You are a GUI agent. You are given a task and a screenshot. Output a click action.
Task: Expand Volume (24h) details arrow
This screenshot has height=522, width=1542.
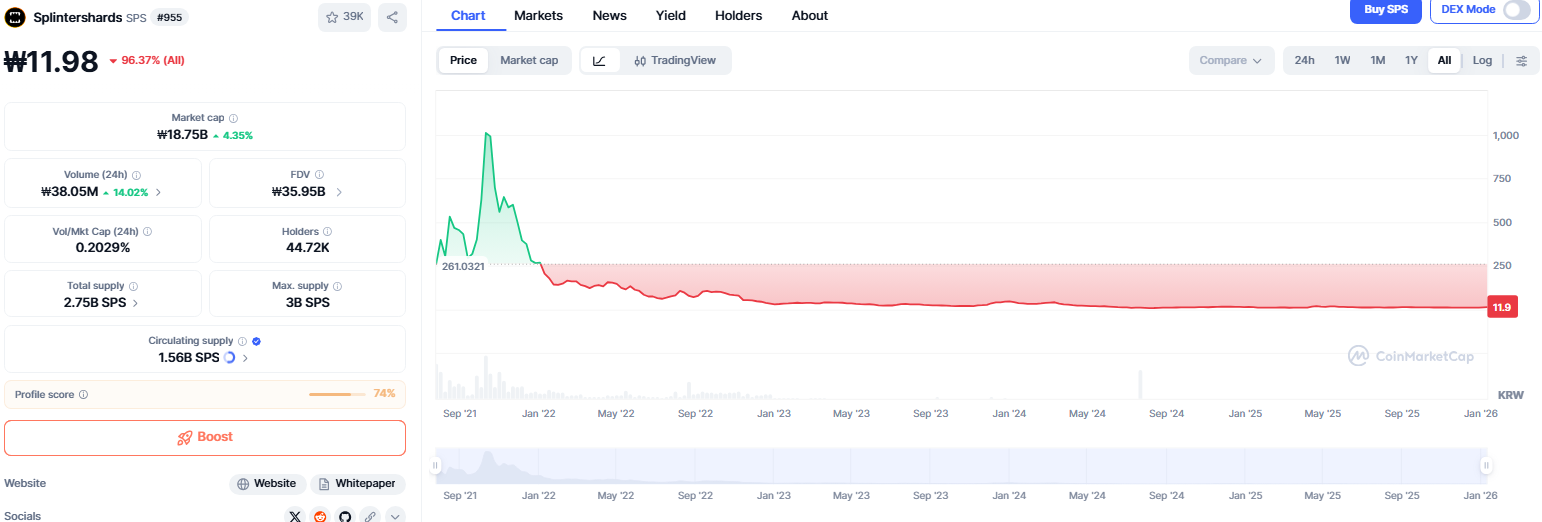pos(158,192)
